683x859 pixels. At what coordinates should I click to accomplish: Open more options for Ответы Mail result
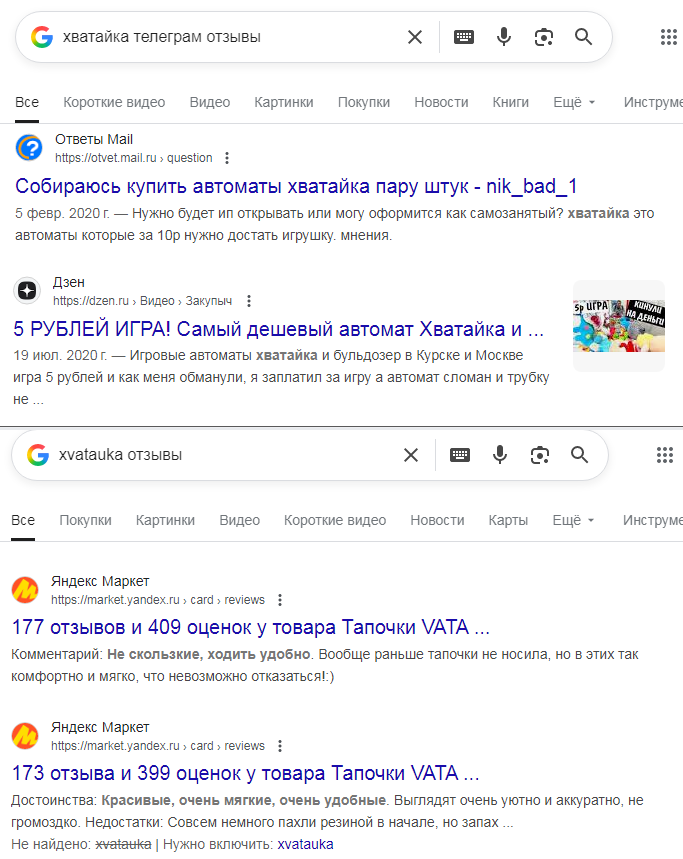coord(227,158)
